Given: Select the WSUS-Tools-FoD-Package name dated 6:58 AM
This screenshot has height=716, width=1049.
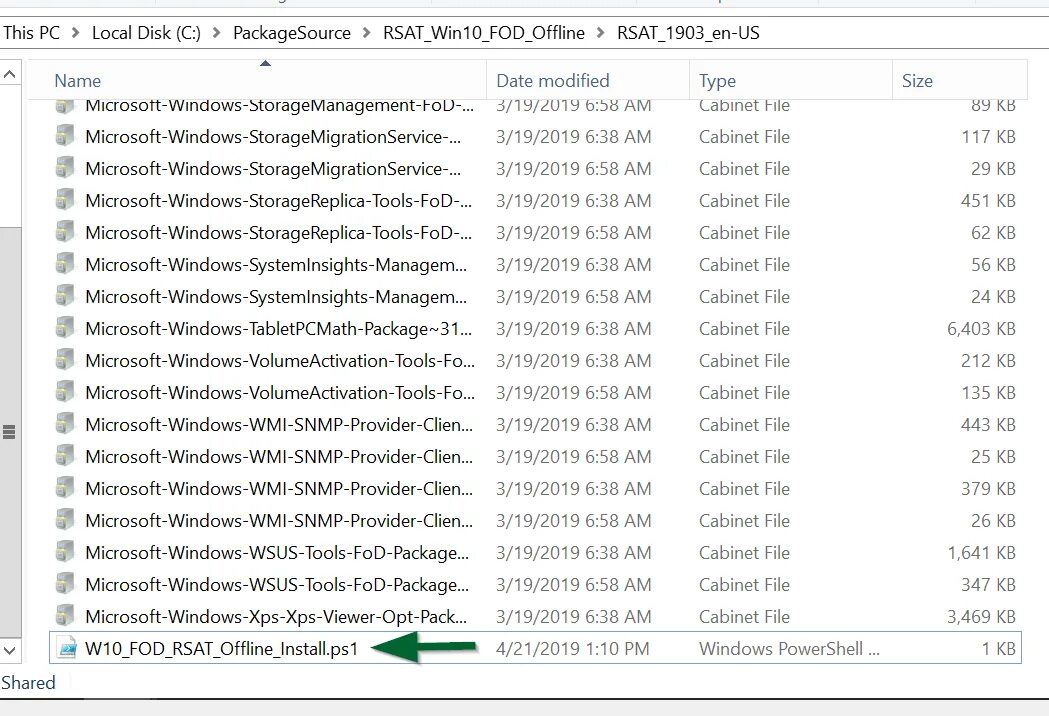Looking at the screenshot, I should pyautogui.click(x=277, y=585).
